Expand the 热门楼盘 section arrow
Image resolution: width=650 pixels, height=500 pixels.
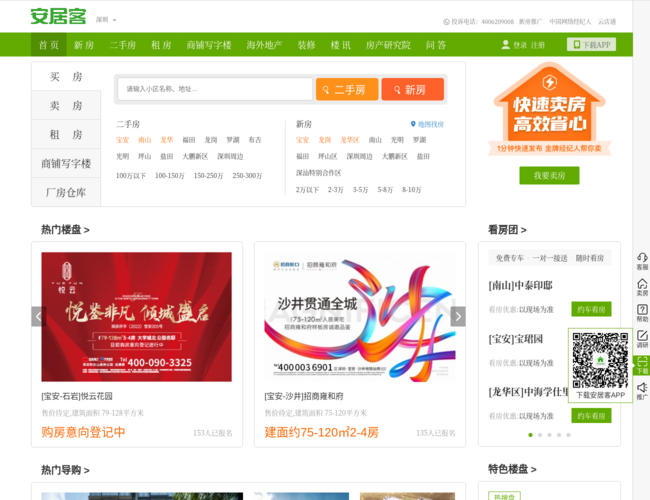(65, 230)
